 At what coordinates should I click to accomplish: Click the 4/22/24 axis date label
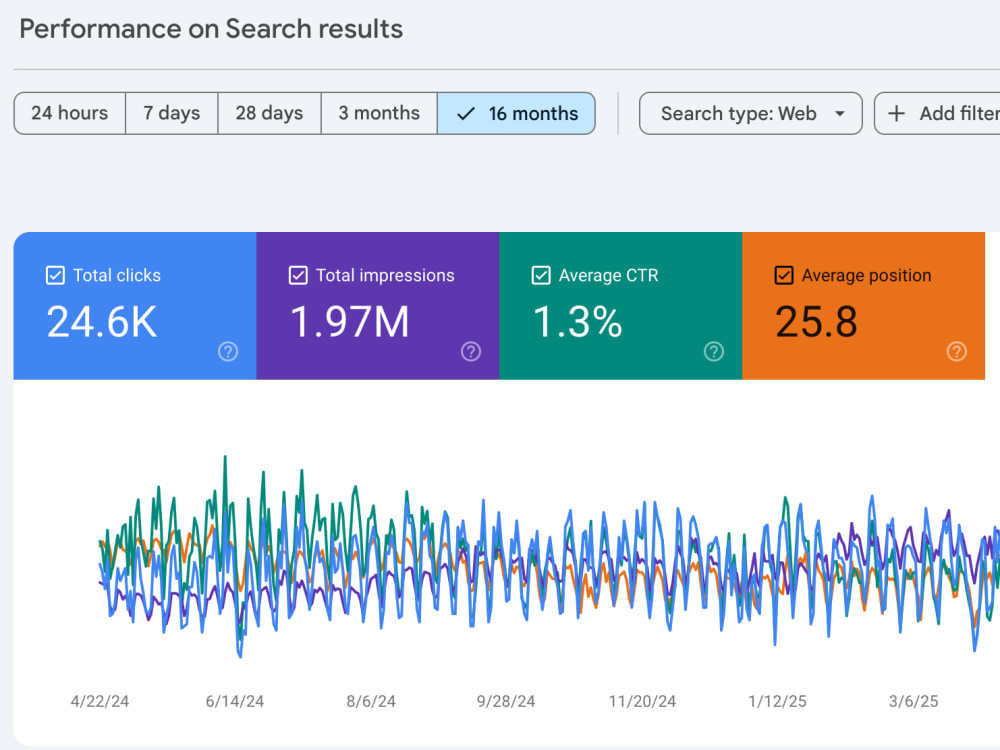[x=99, y=702]
